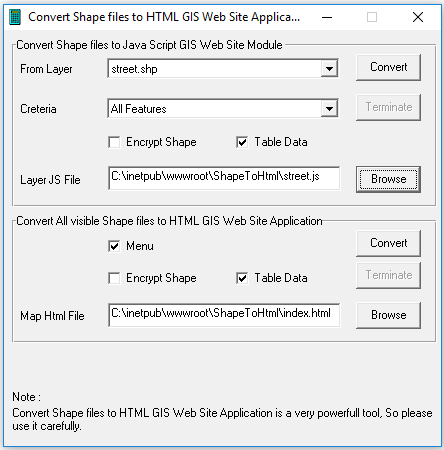The height and width of the screenshot is (450, 444).
Task: Click the application icon in title bar
Action: tap(15, 17)
